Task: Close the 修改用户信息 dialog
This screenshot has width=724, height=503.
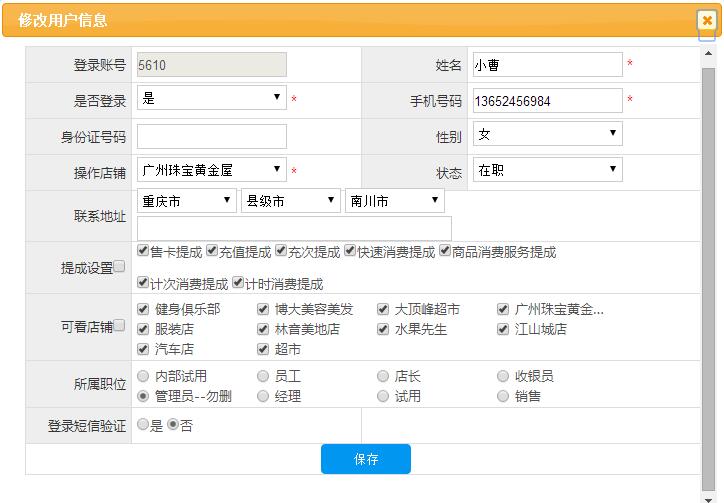Action: click(707, 20)
